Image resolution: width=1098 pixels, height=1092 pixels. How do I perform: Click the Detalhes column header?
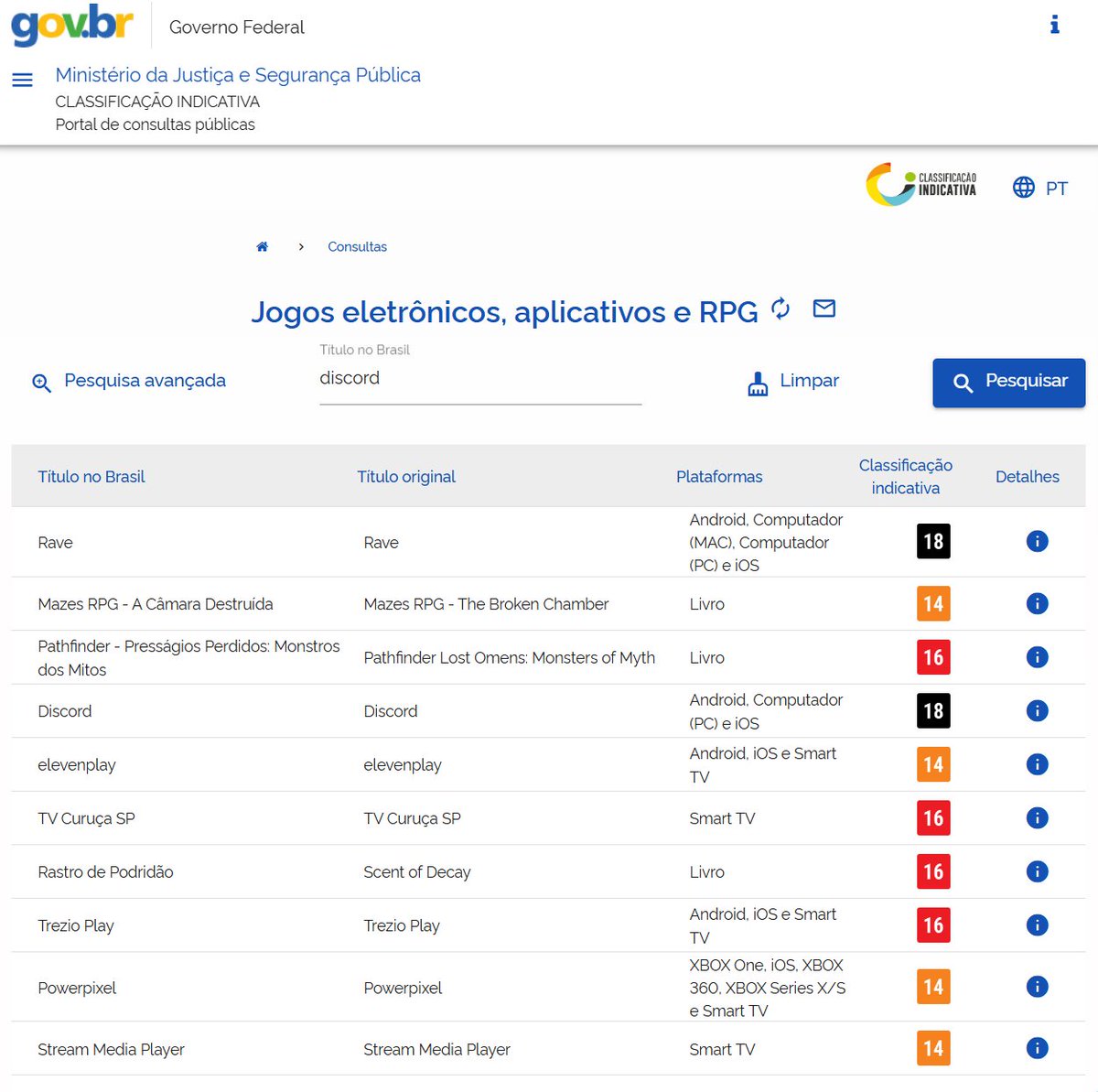tap(1028, 476)
